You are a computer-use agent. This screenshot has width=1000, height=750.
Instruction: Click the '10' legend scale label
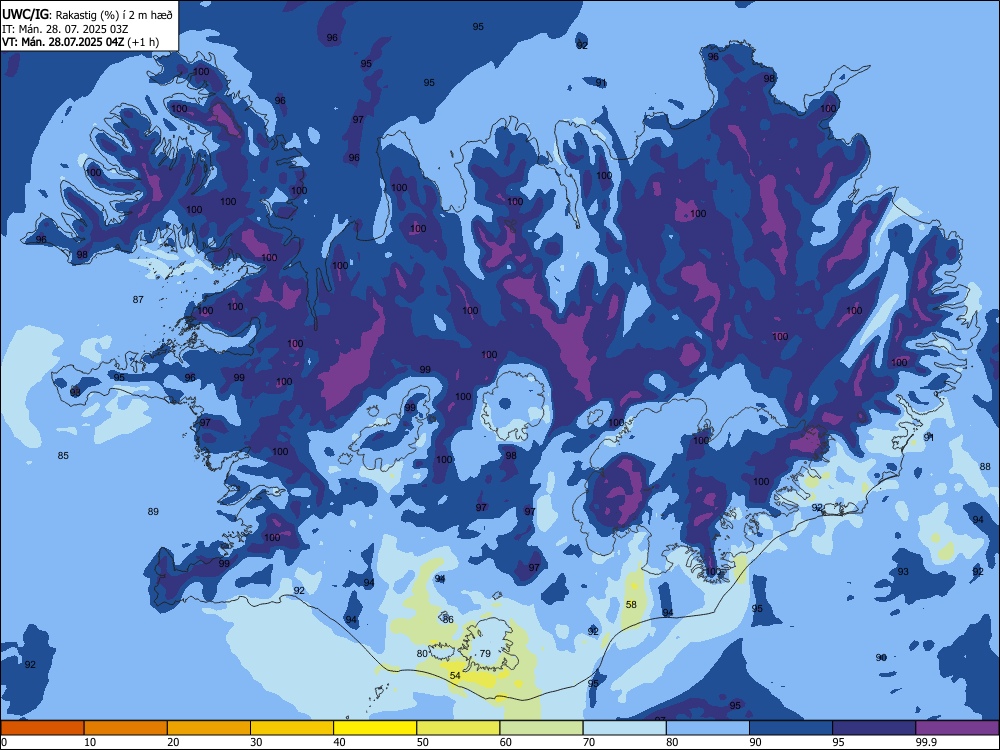pos(90,742)
